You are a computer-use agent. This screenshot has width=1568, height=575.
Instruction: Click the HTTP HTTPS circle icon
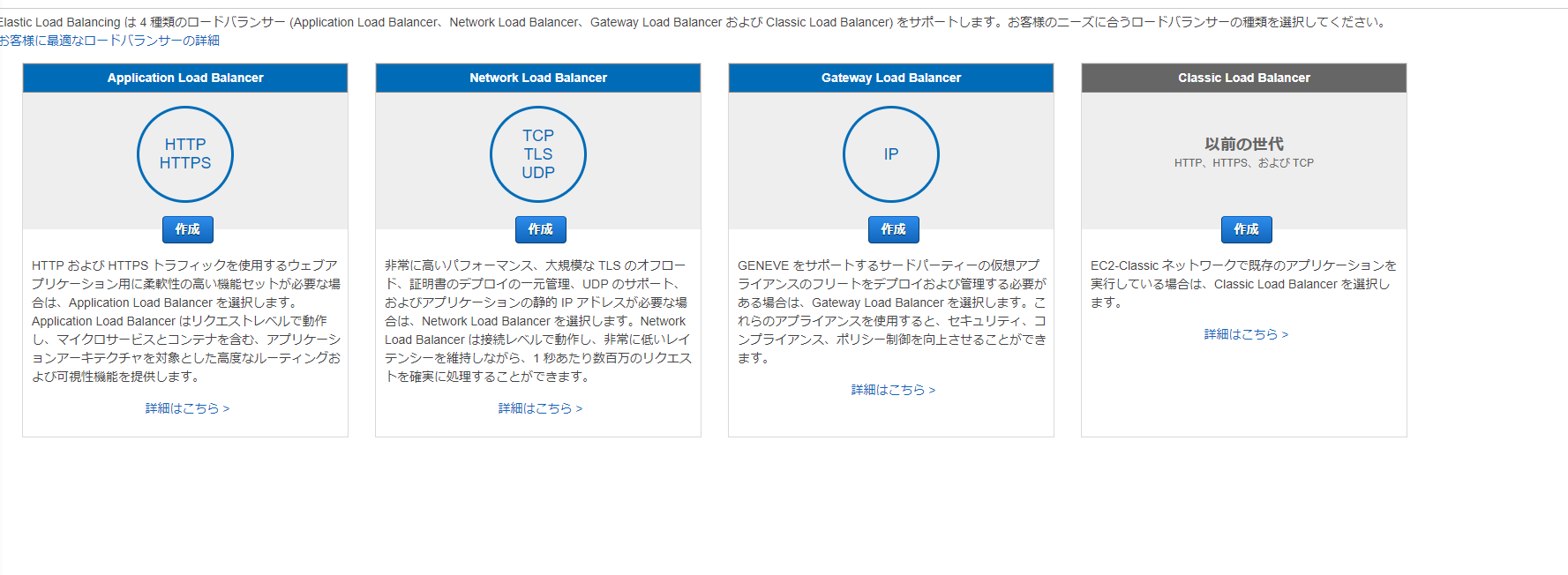coord(185,154)
